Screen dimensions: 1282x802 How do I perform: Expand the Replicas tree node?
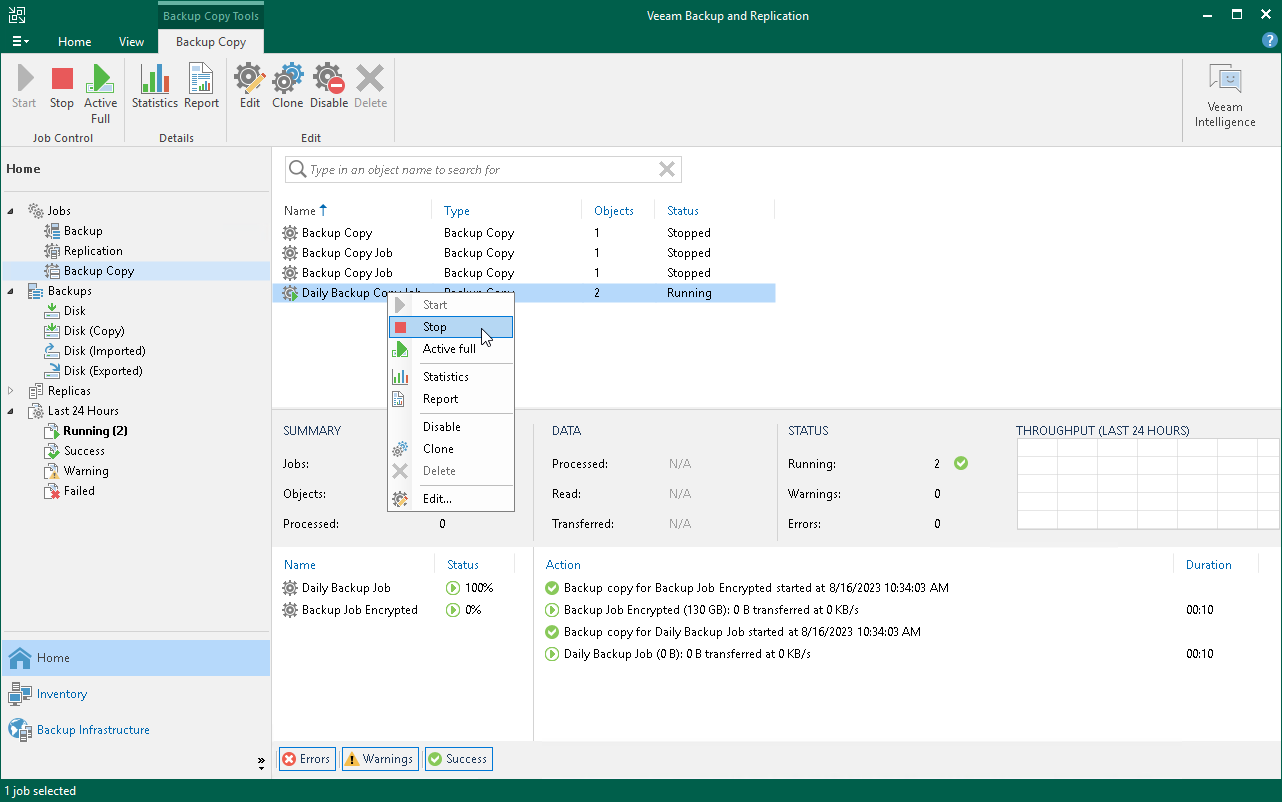pyautogui.click(x=8, y=391)
